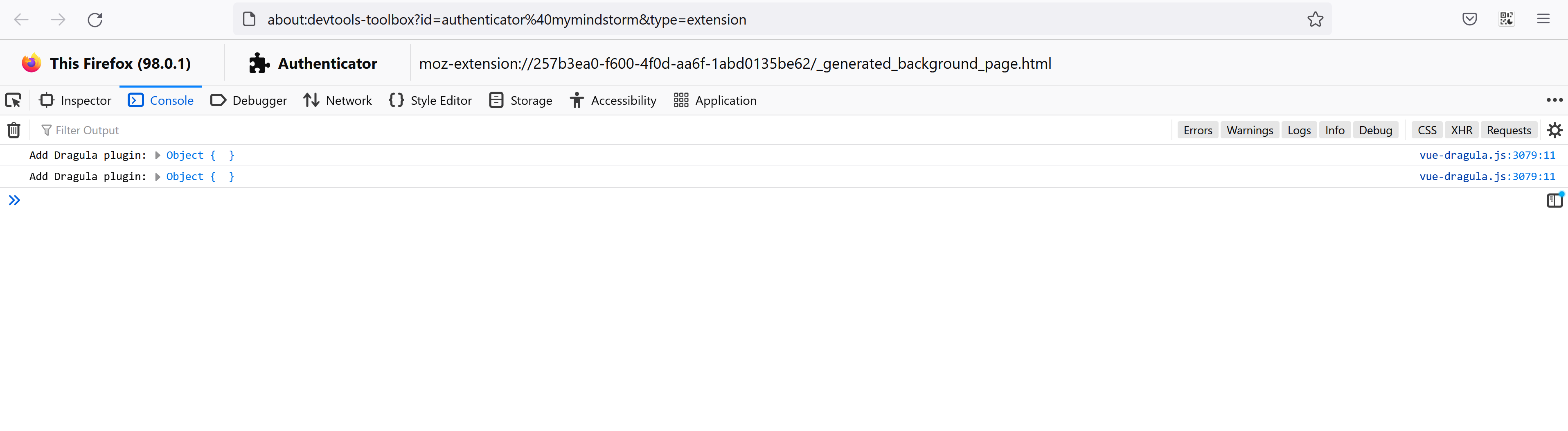This screenshot has height=431, width=1568.
Task: Select the element picker tool
Action: point(13,100)
